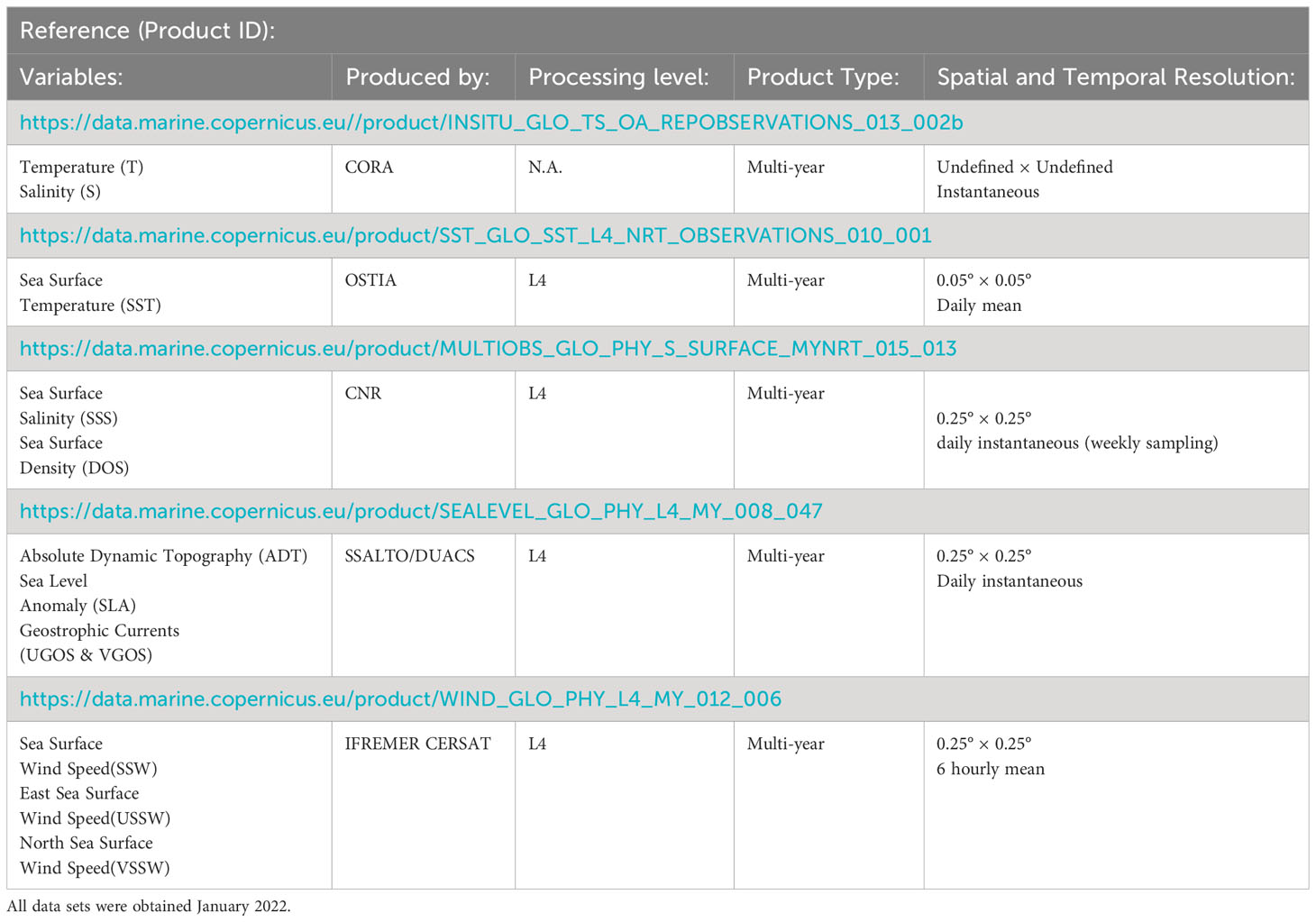Click the 'Daily mean' text
Viewport: 1316px width, 922px height.
tap(979, 306)
